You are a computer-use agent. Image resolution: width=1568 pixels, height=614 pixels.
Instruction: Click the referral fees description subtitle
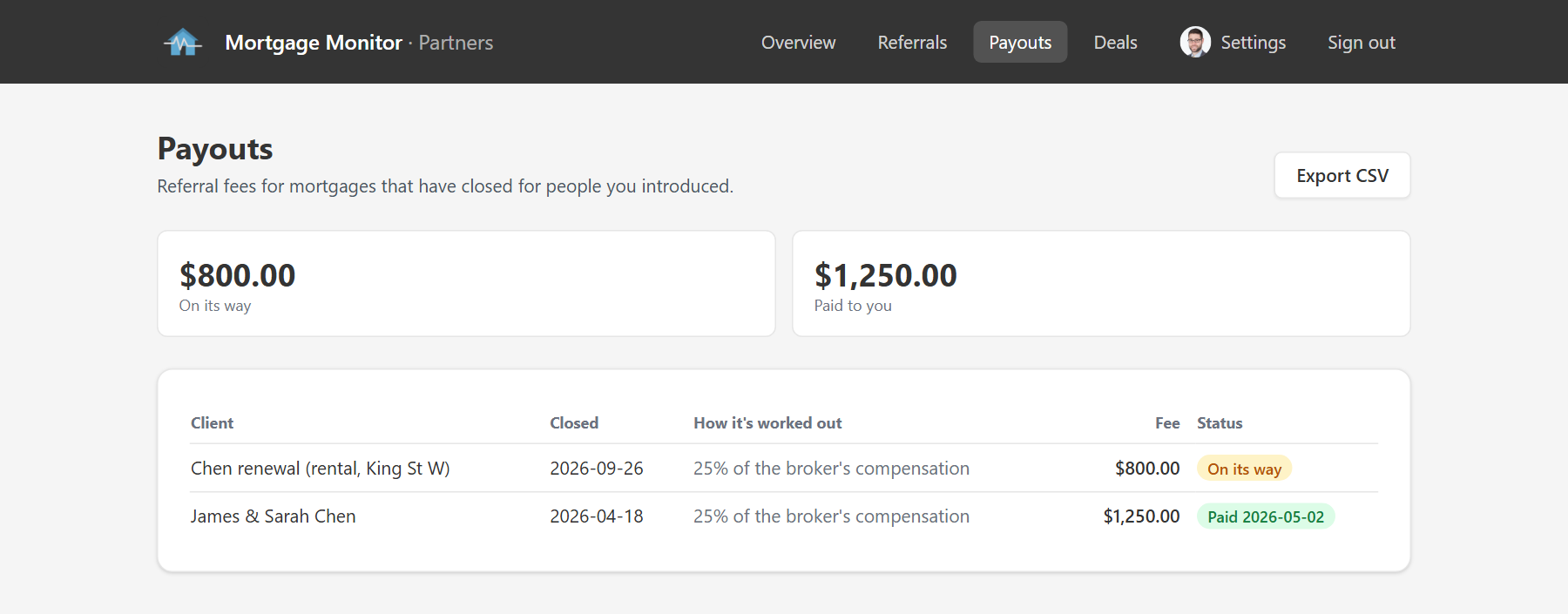[445, 186]
